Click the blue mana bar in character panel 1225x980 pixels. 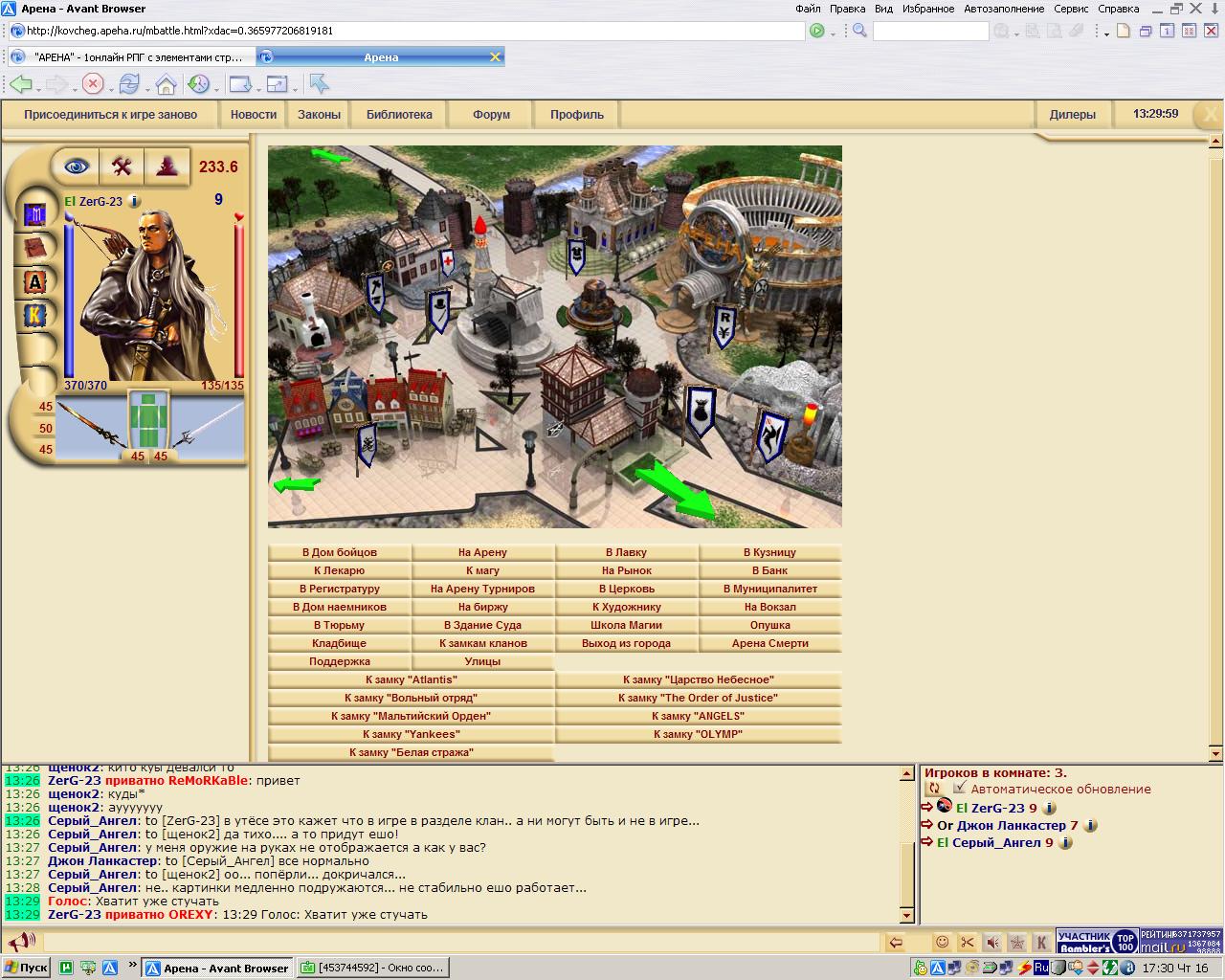[x=69, y=299]
